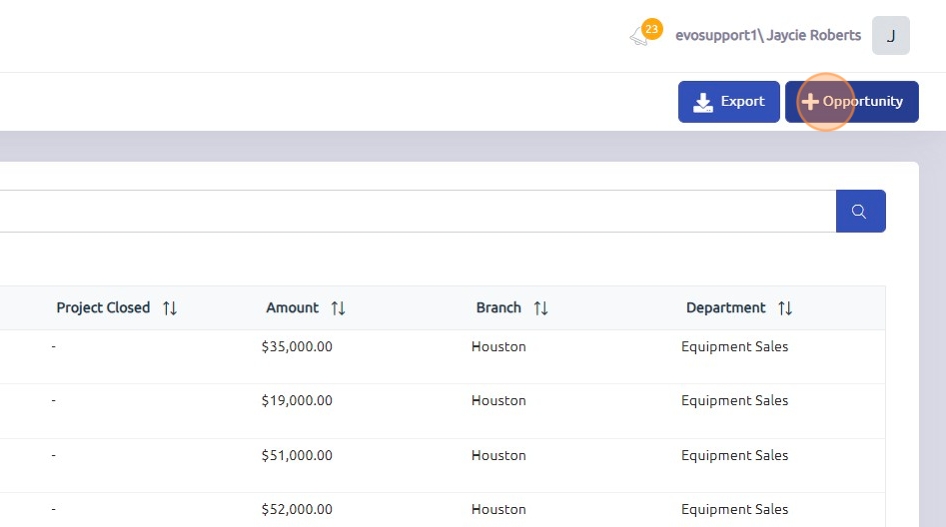Click Houston in the $35,000.00 row
The height and width of the screenshot is (527, 946).
[498, 346]
